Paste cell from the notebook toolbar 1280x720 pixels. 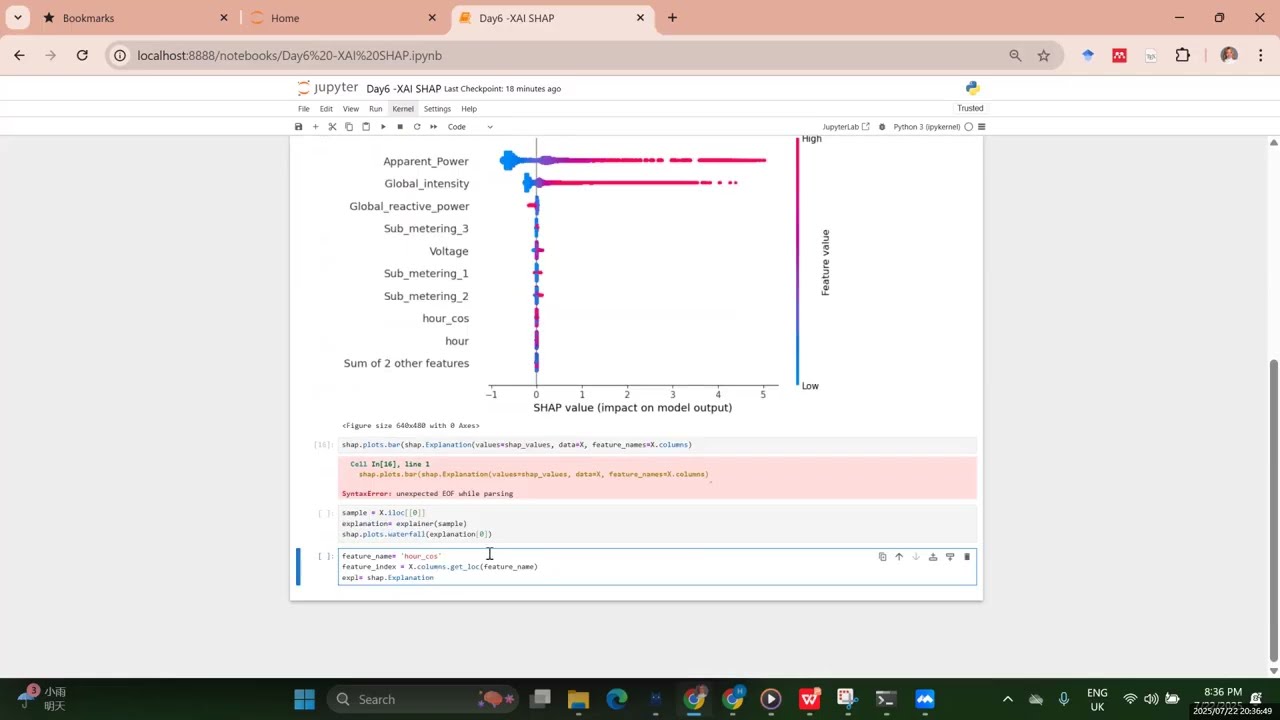366,127
